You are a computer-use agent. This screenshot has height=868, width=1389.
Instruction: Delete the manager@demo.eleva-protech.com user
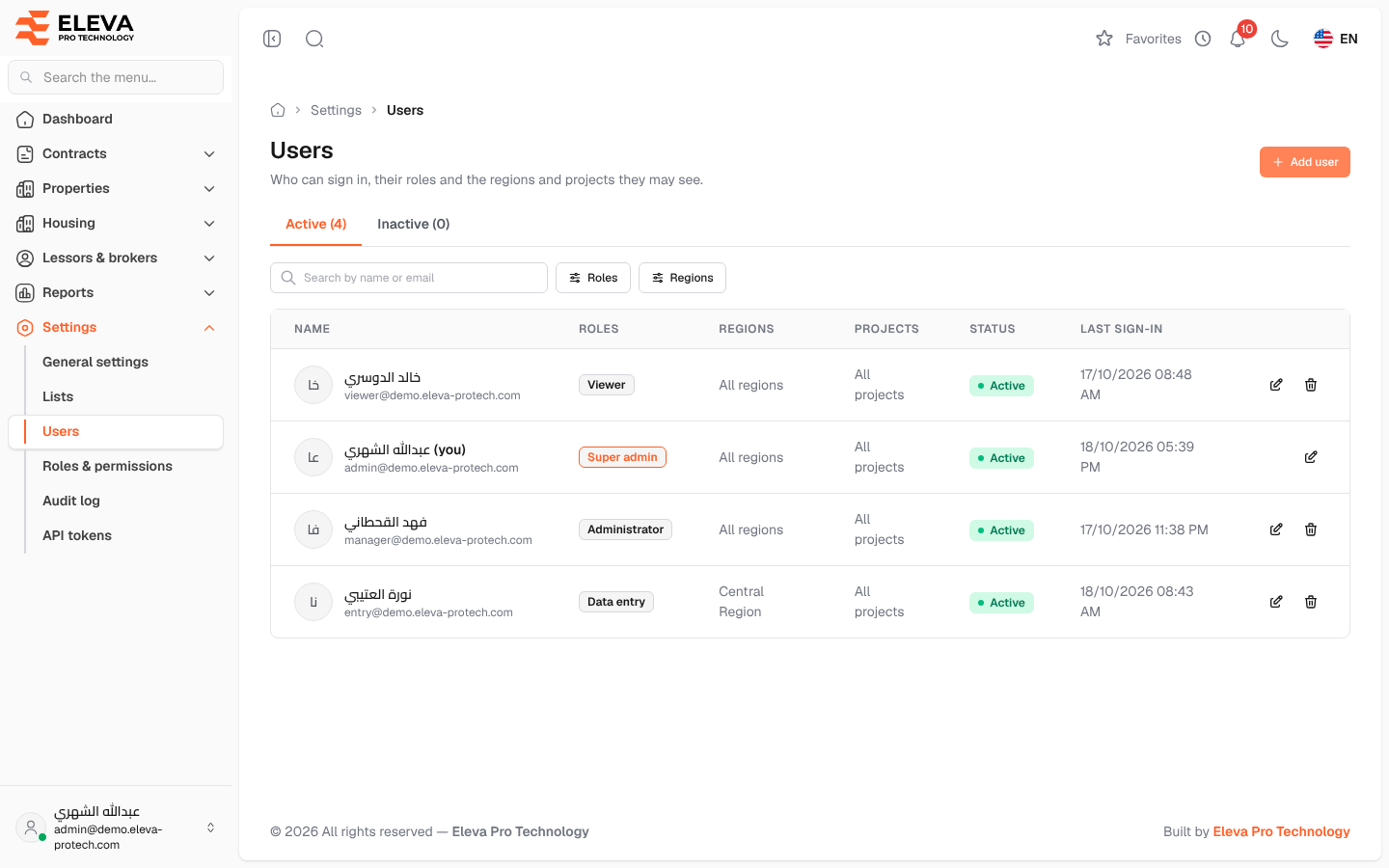[1311, 529]
